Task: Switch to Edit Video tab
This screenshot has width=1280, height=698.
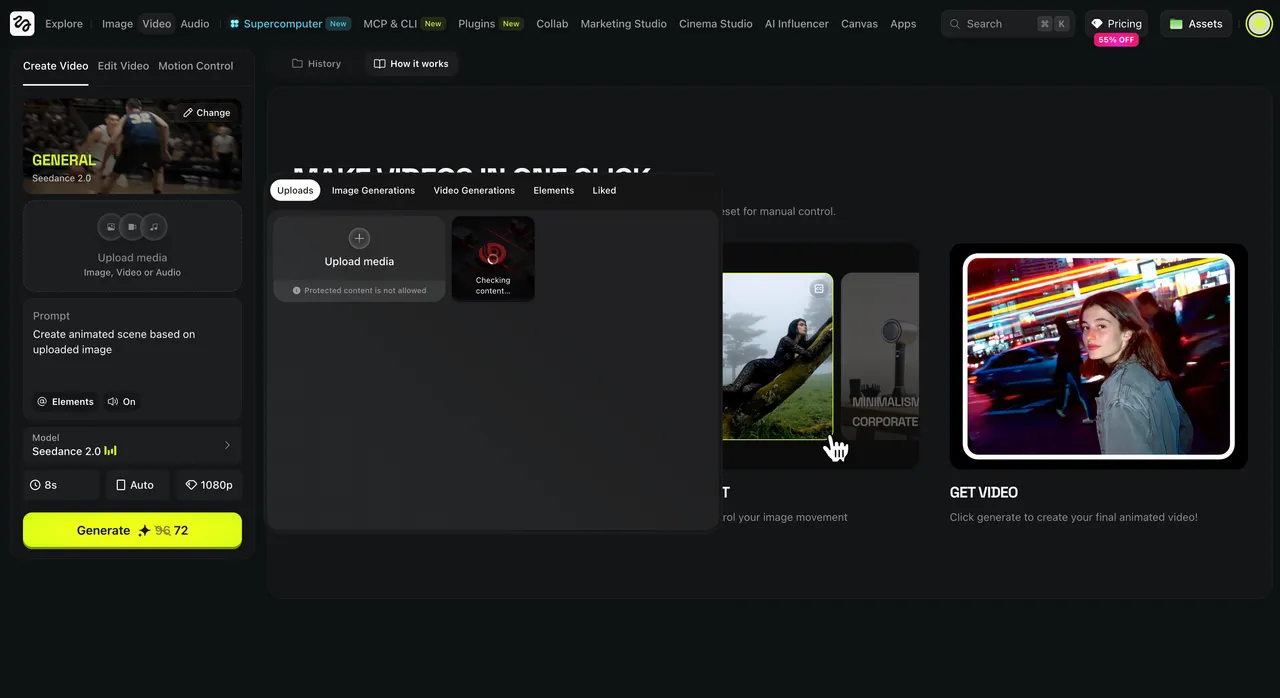Action: coord(123,66)
